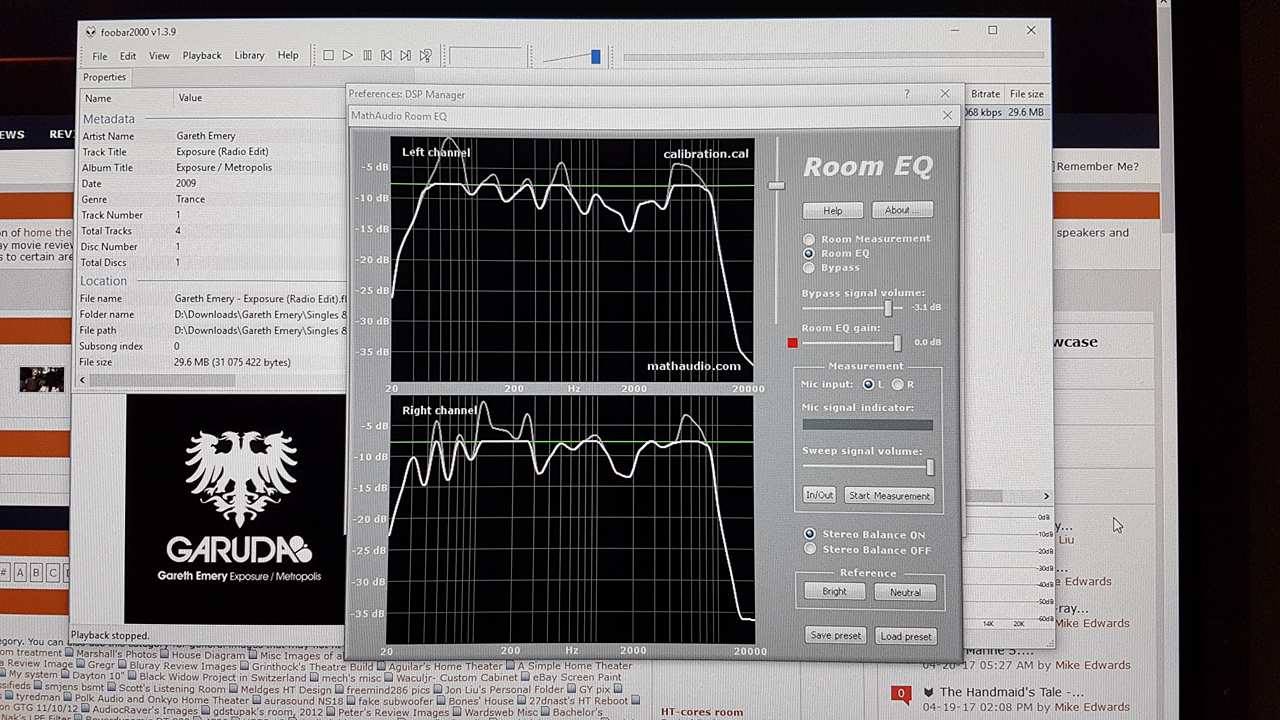Select Bypass mode radio button
This screenshot has height=720, width=1280.
(808, 268)
